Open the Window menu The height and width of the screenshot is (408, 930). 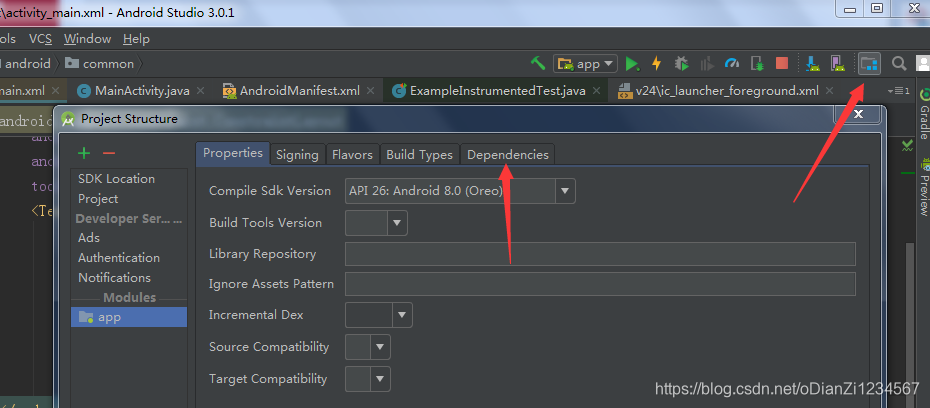click(87, 39)
